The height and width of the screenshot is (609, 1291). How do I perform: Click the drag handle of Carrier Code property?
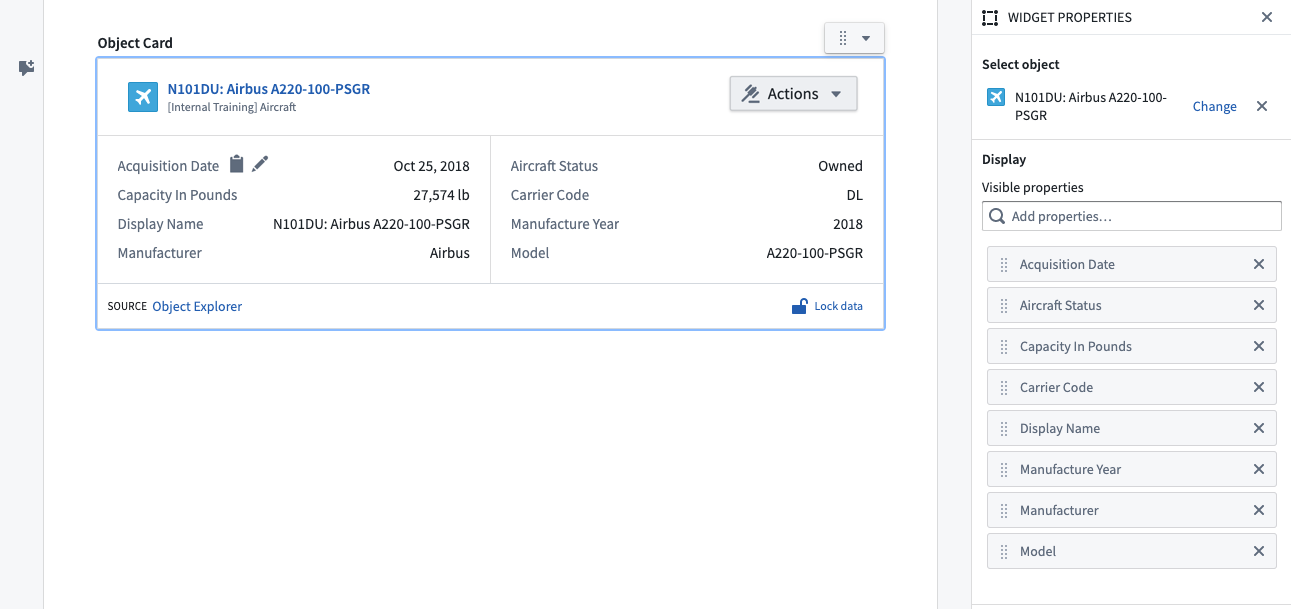(x=1004, y=388)
